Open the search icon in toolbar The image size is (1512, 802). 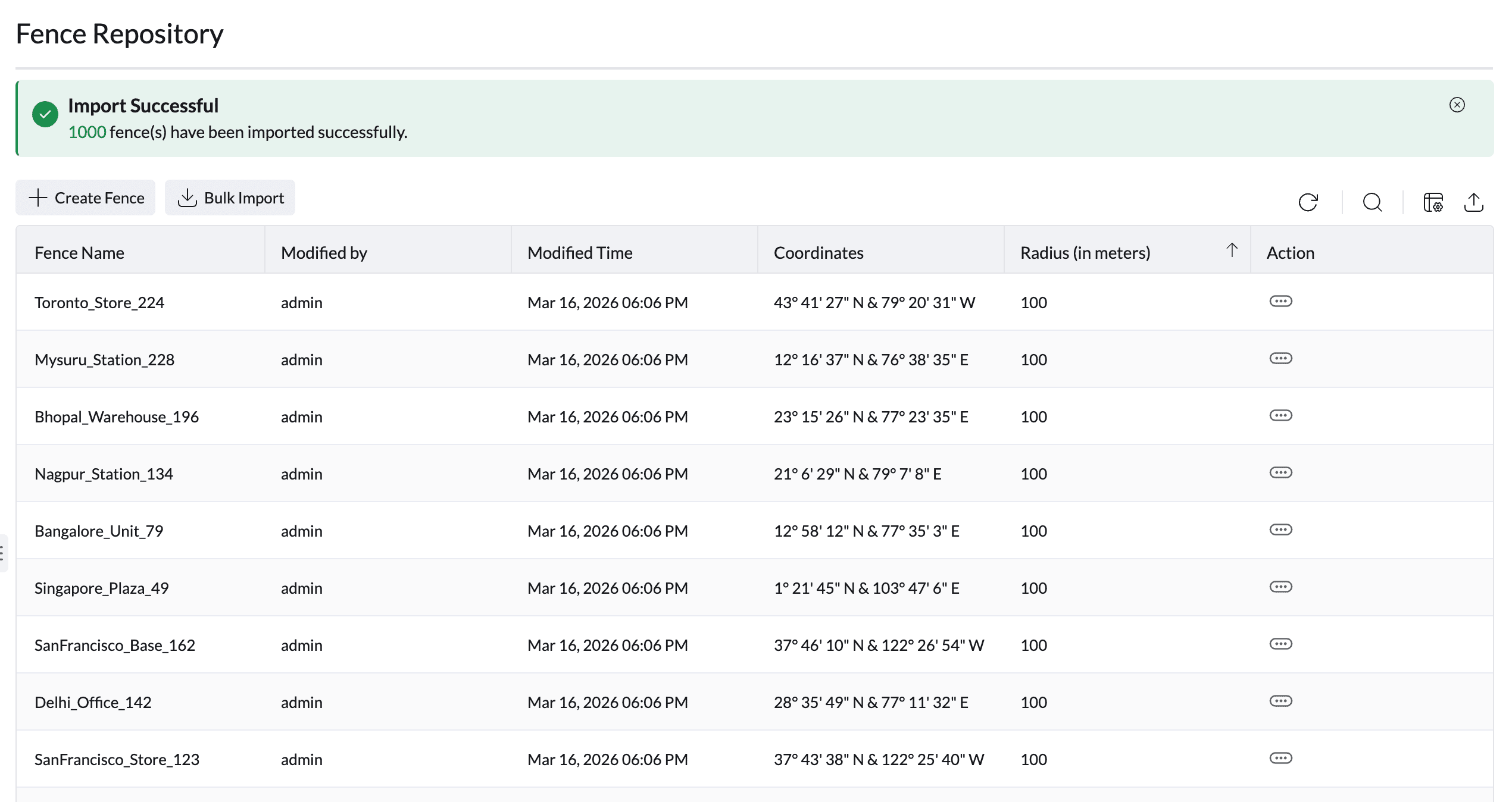(x=1372, y=202)
